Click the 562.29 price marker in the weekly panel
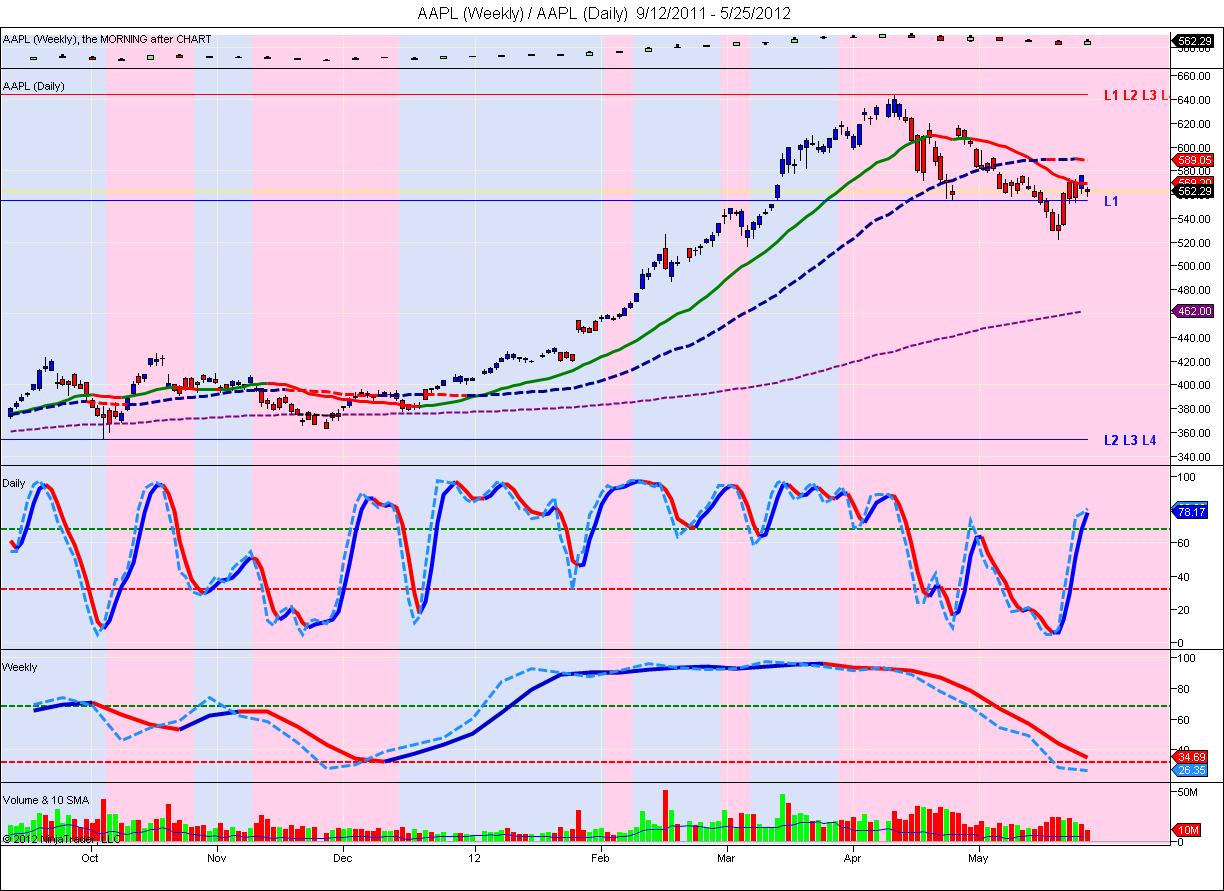Image resolution: width=1224 pixels, height=891 pixels. pyautogui.click(x=1194, y=40)
